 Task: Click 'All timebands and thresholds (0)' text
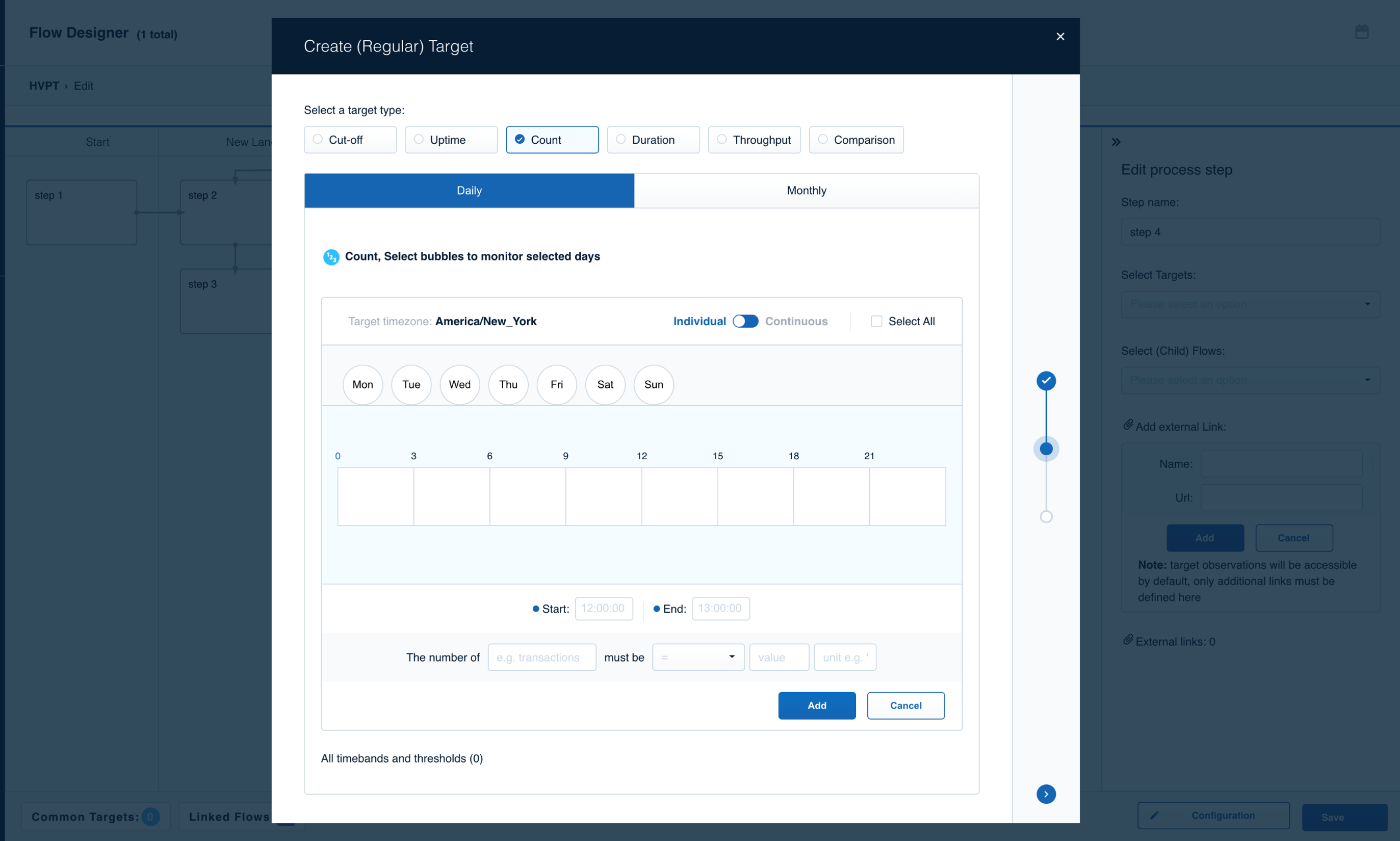401,758
